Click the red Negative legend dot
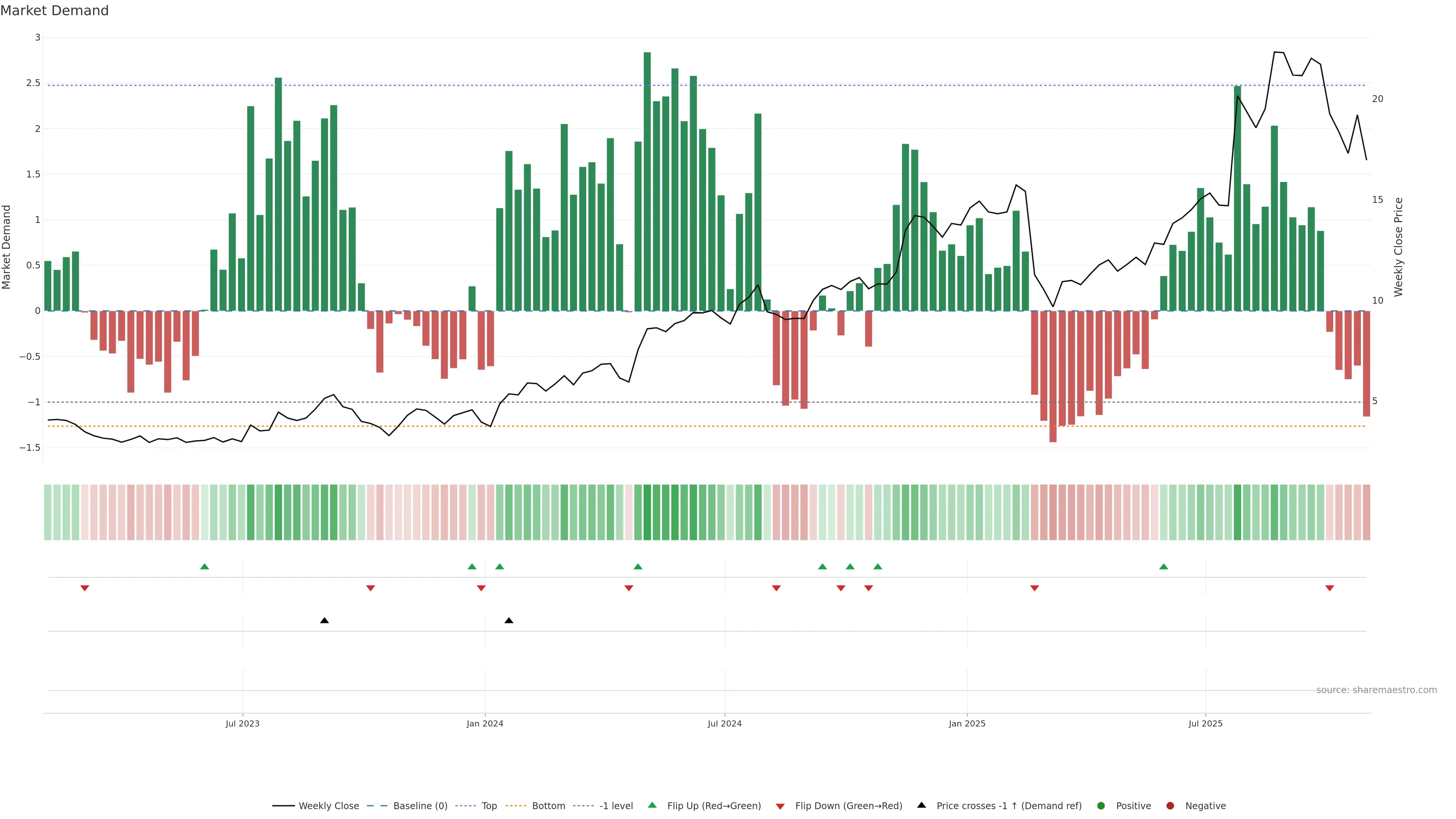This screenshot has height=819, width=1456. click(1170, 805)
